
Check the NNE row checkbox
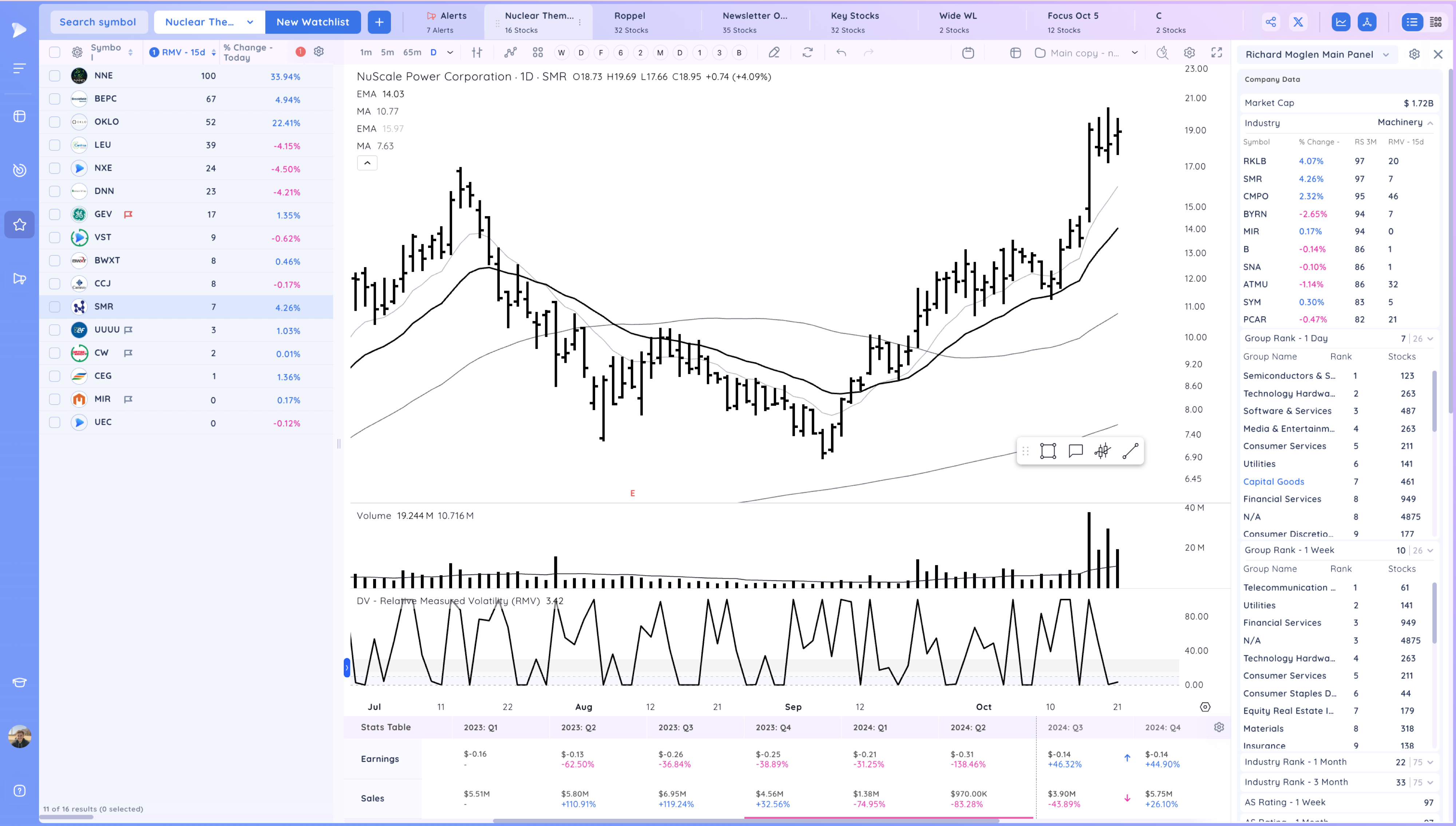tap(55, 76)
